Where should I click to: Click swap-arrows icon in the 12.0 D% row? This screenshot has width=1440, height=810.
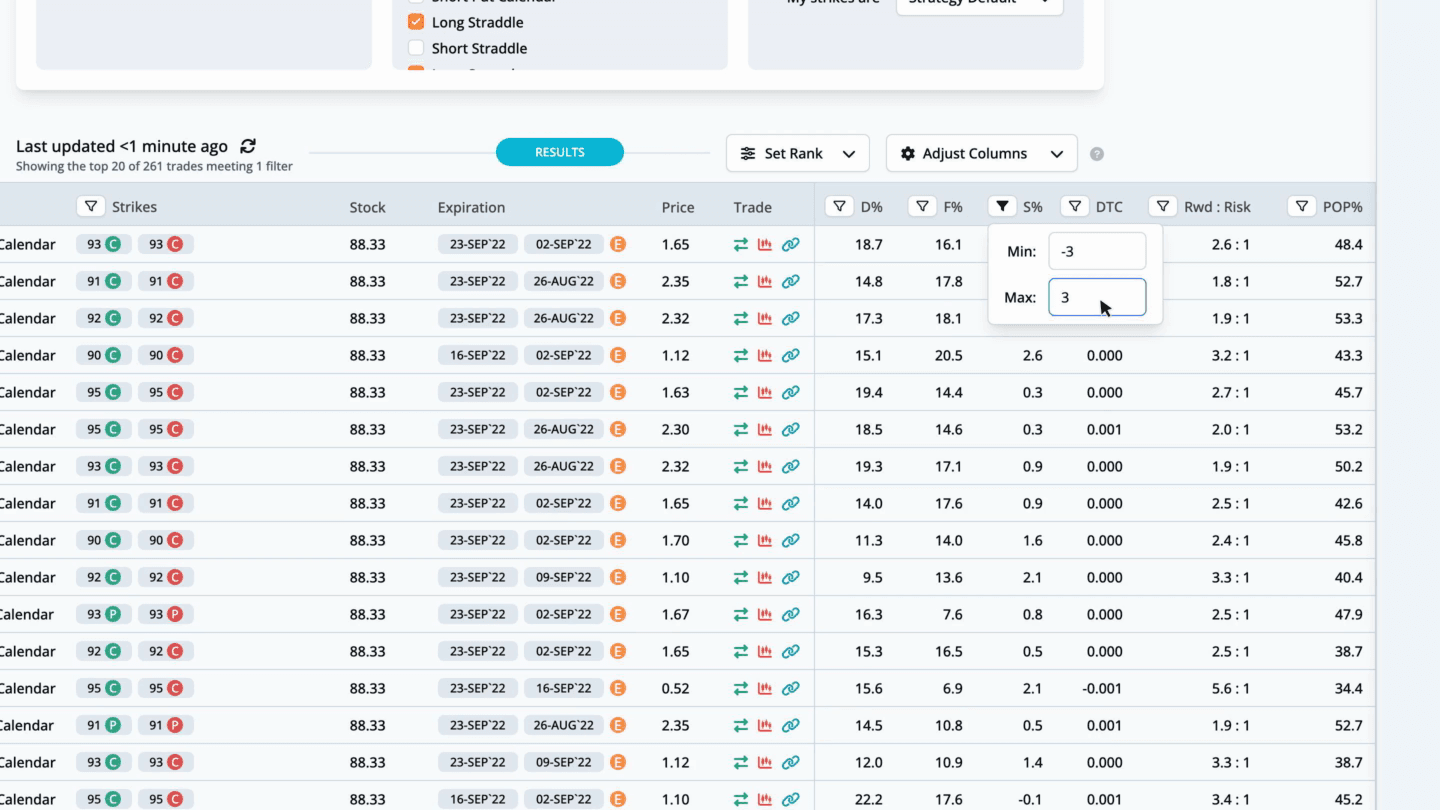click(x=741, y=762)
